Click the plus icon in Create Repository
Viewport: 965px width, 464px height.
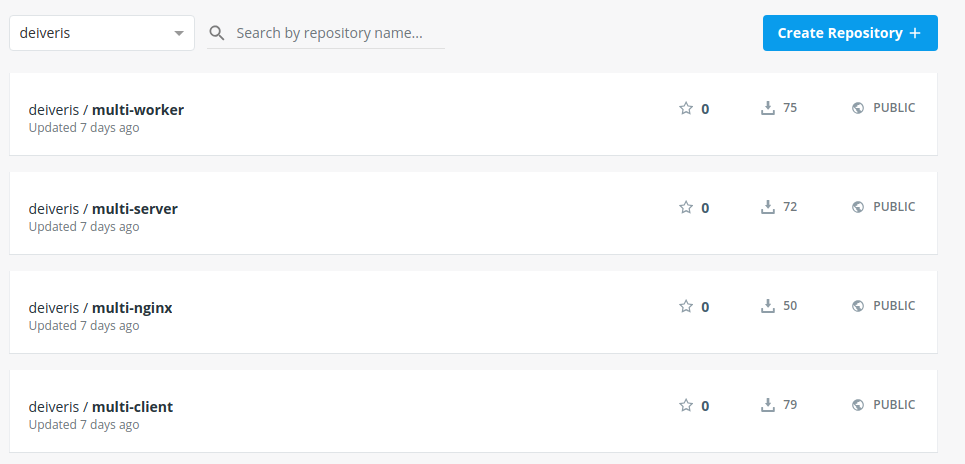click(x=915, y=33)
